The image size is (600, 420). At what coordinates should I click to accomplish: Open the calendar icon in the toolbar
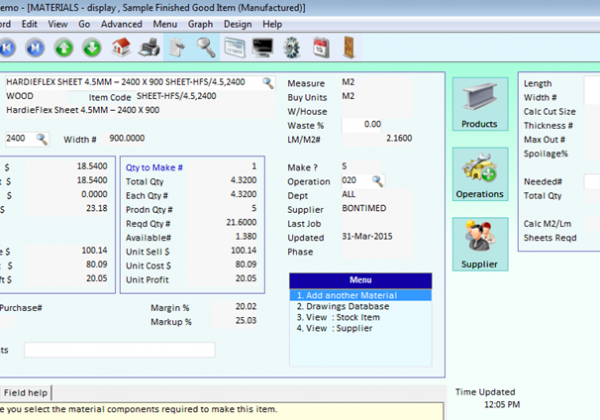tap(321, 48)
